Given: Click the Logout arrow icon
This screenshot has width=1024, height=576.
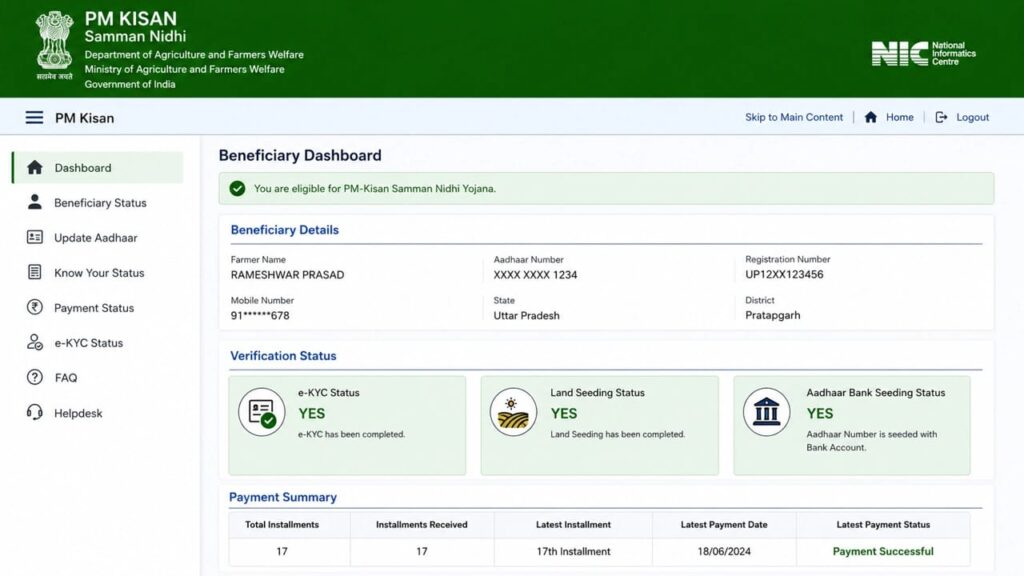Looking at the screenshot, I should point(941,117).
